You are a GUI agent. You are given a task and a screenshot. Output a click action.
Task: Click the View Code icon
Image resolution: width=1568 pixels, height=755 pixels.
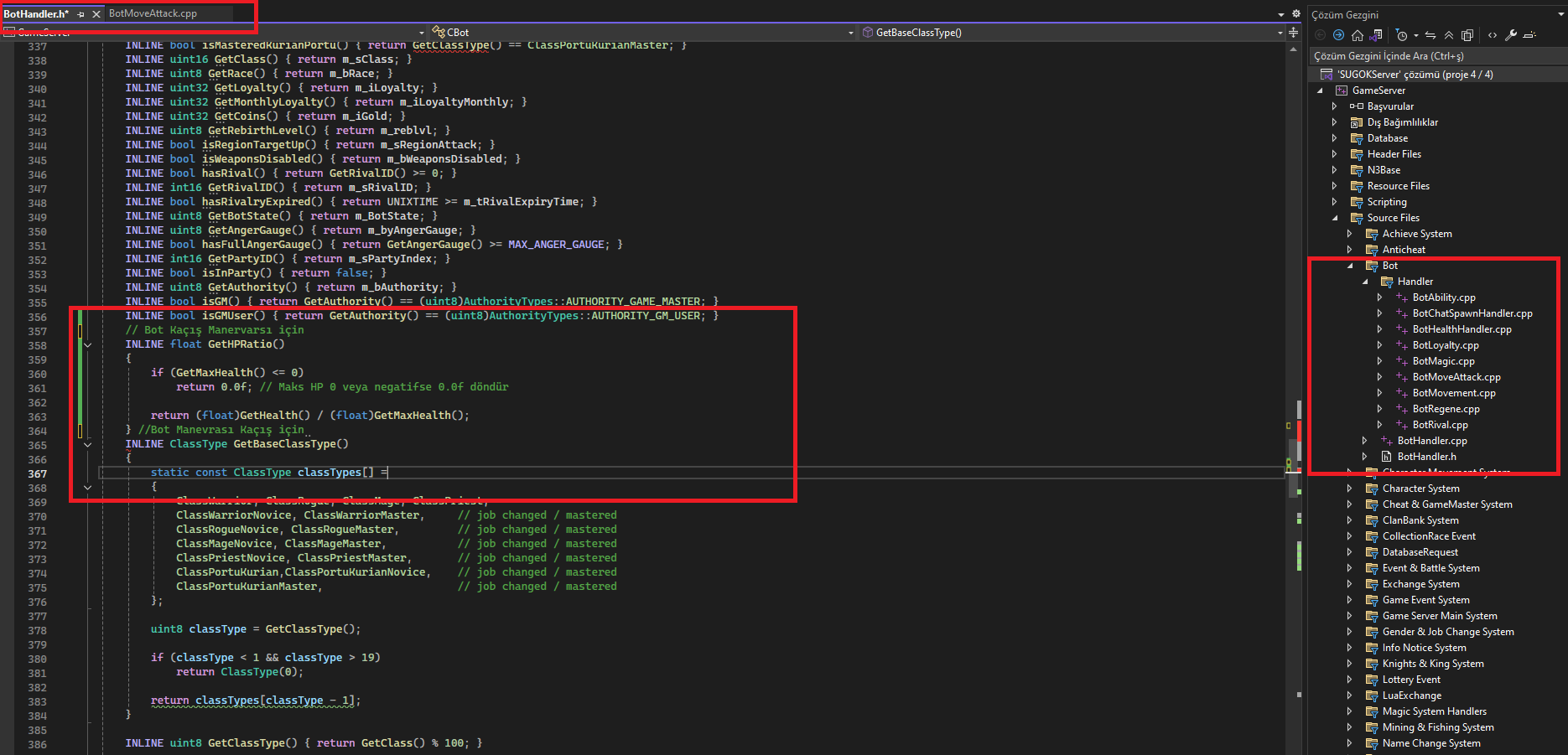point(1493,35)
